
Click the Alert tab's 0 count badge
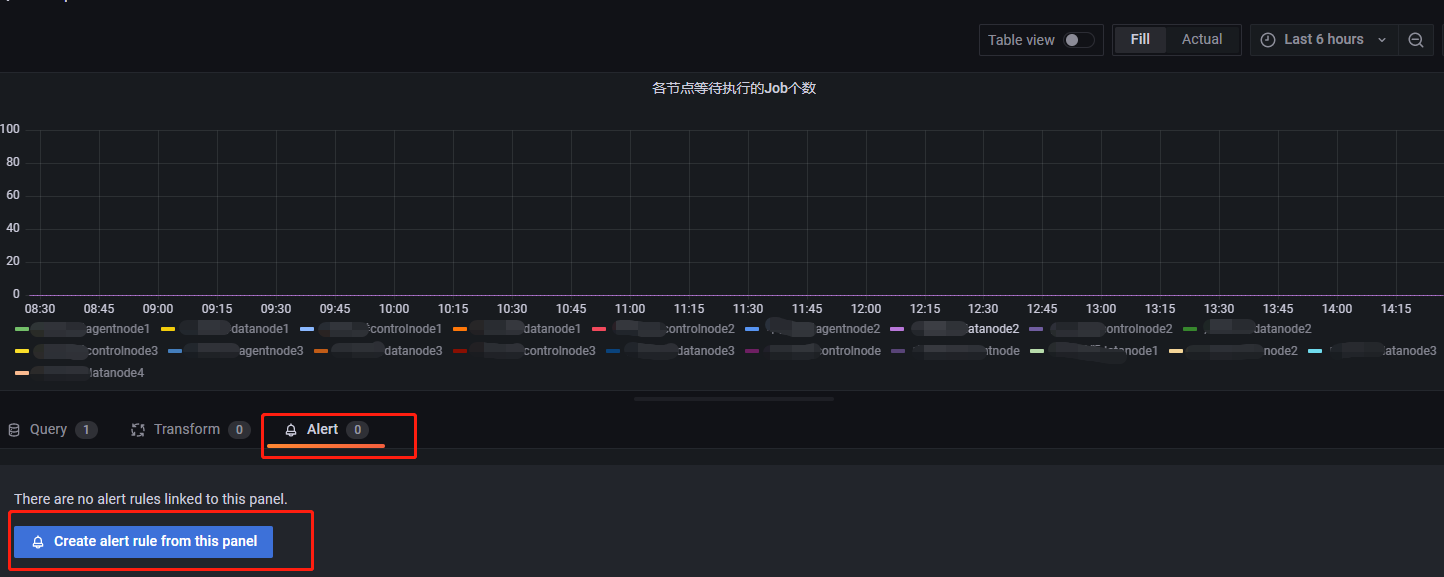[357, 430]
